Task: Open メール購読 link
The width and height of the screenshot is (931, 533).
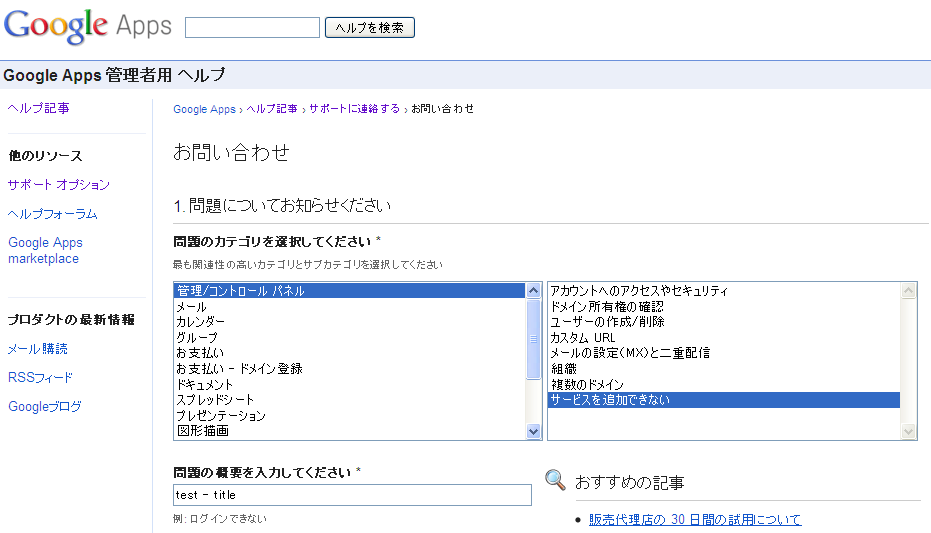Action: [x=37, y=348]
